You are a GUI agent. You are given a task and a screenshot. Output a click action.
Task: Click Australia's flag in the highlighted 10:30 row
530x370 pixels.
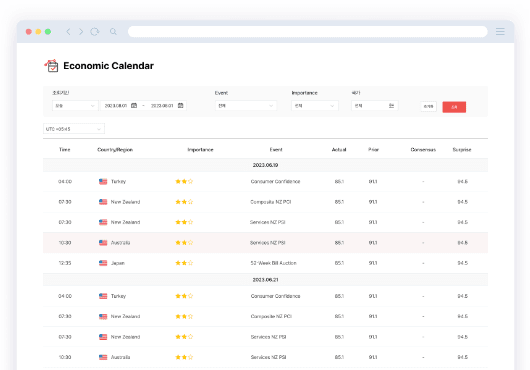click(103, 243)
